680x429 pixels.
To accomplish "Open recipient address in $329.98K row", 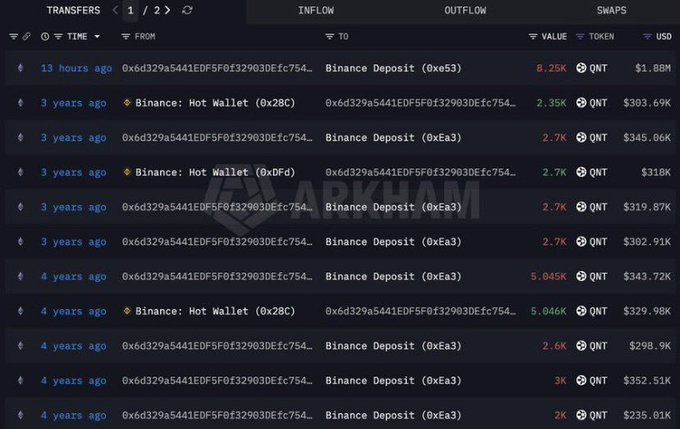I will tap(421, 311).
